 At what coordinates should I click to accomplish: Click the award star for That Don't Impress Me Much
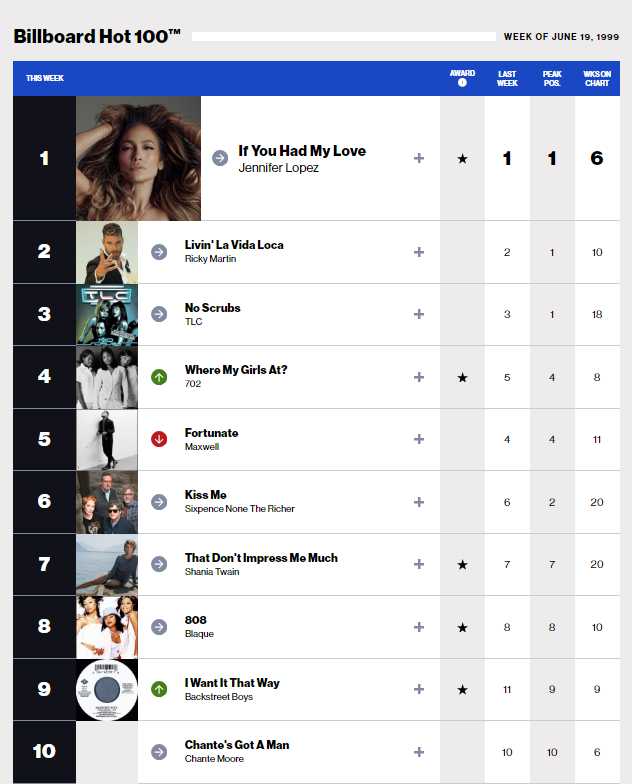pos(462,564)
